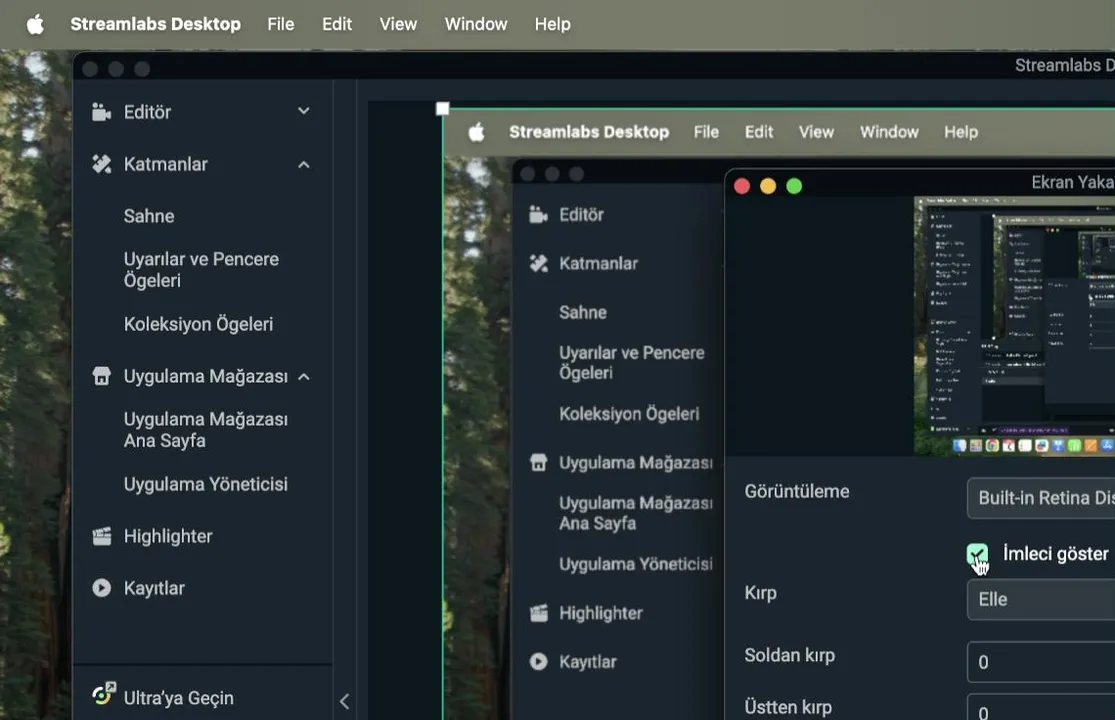Click the Editör icon in the left sidebar

pyautogui.click(x=102, y=112)
